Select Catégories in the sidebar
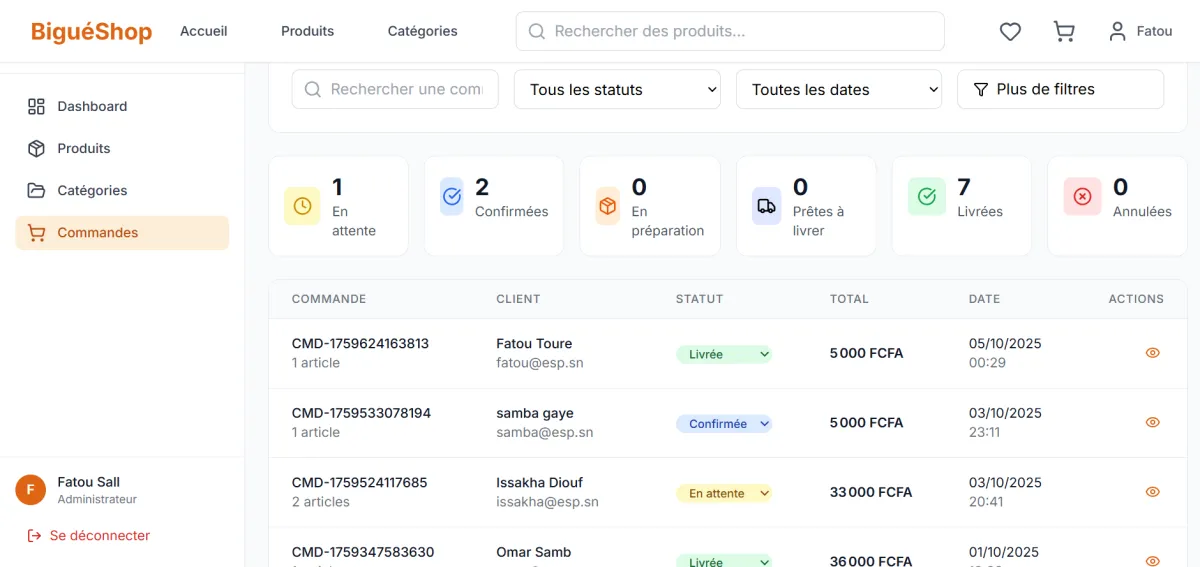1200x567 pixels. coord(122,190)
